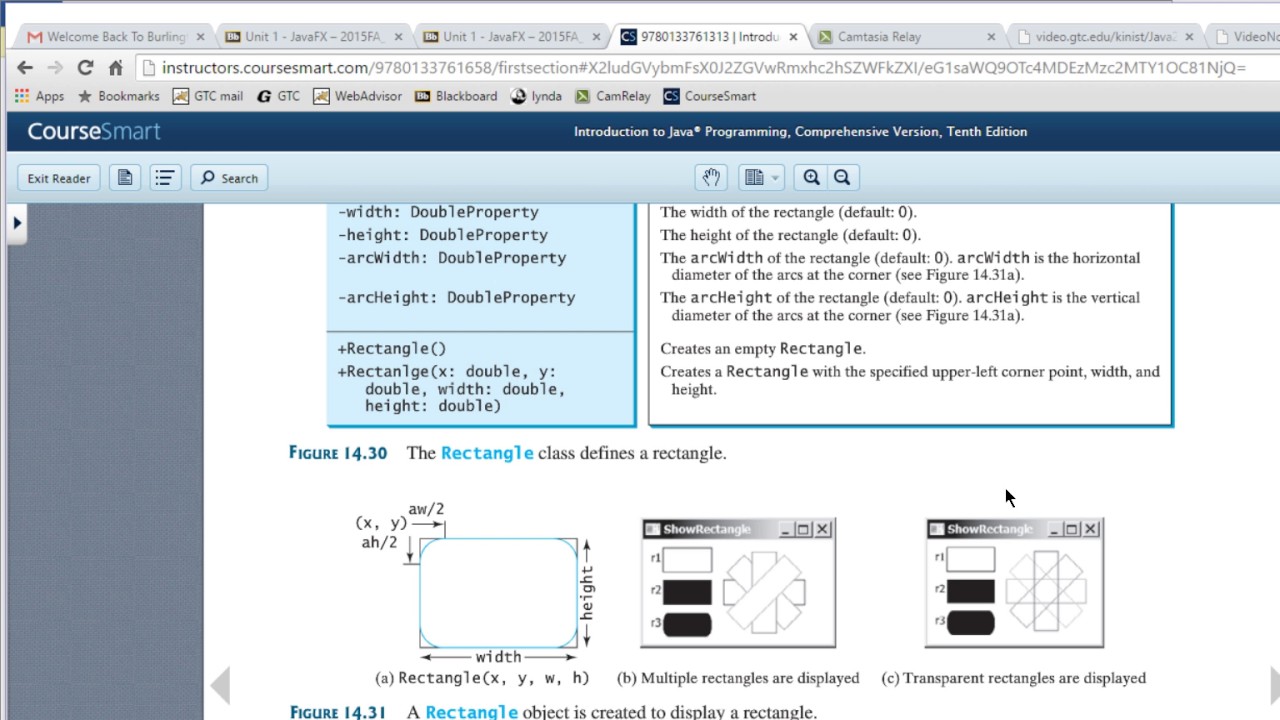Open the GTC Google bookmark

point(278,96)
